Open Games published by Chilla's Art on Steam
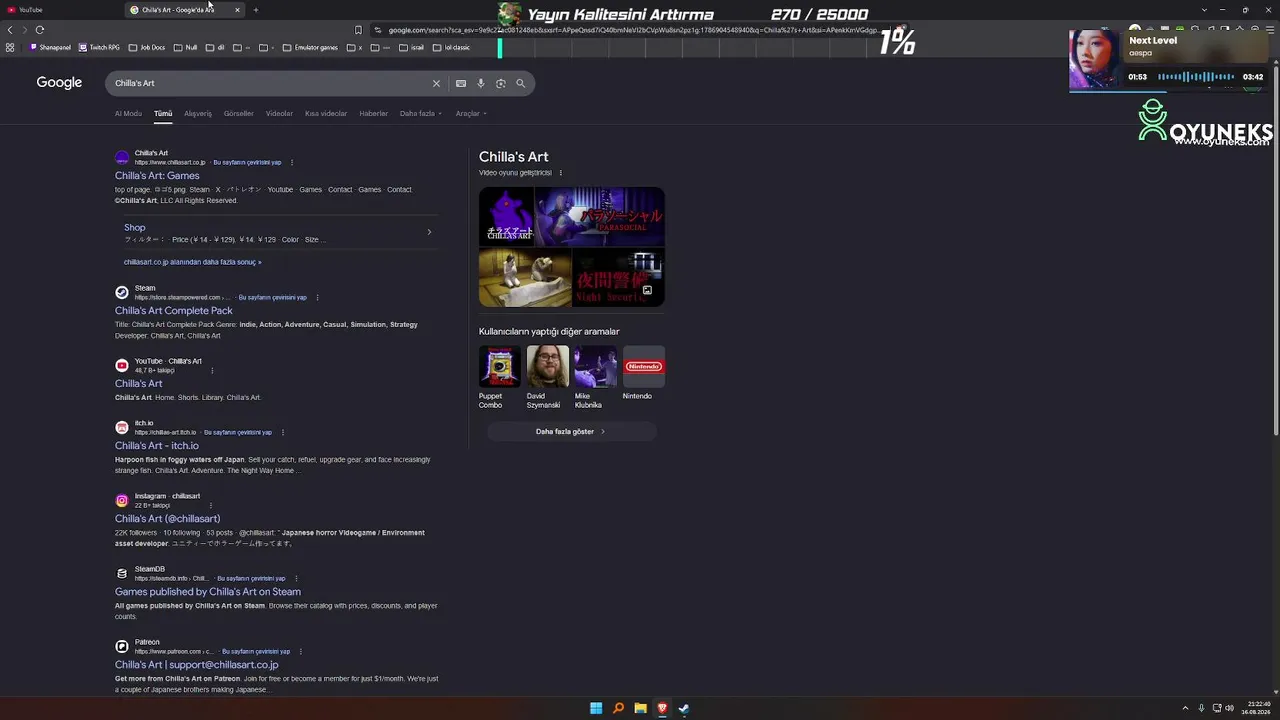Screen dimensions: 1280x720 (x=208, y=592)
